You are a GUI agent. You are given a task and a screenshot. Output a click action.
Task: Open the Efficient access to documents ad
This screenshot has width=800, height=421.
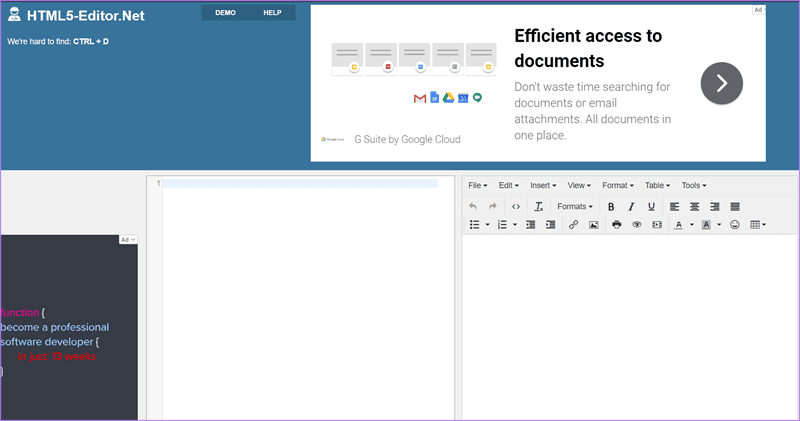[588, 48]
